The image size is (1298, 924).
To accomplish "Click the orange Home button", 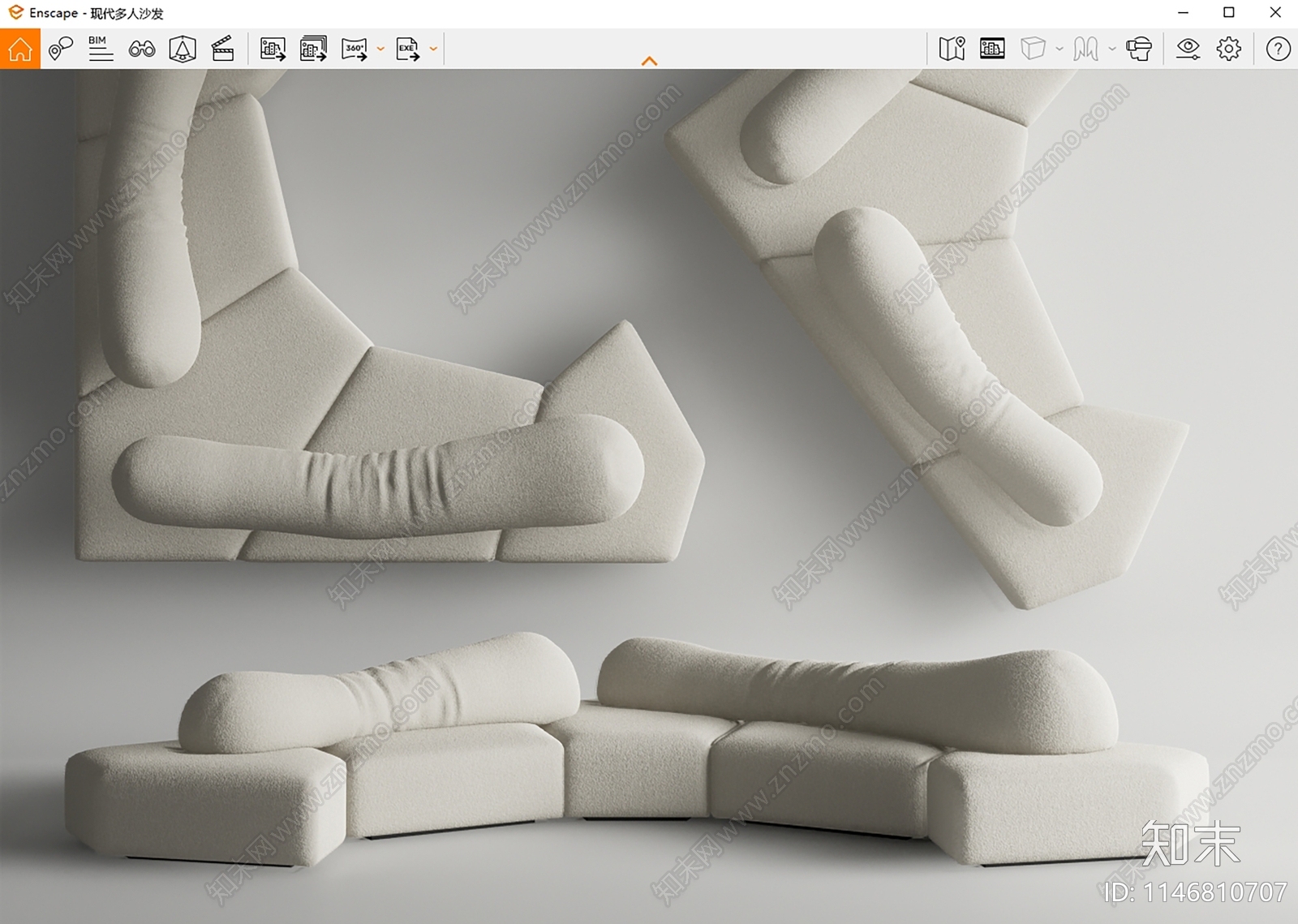I will pos(20,49).
